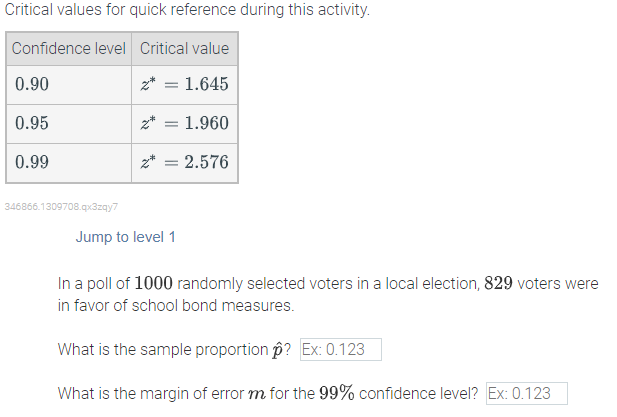617x417 pixels.
Task: Click the 99% text in the second question
Action: pos(336,393)
